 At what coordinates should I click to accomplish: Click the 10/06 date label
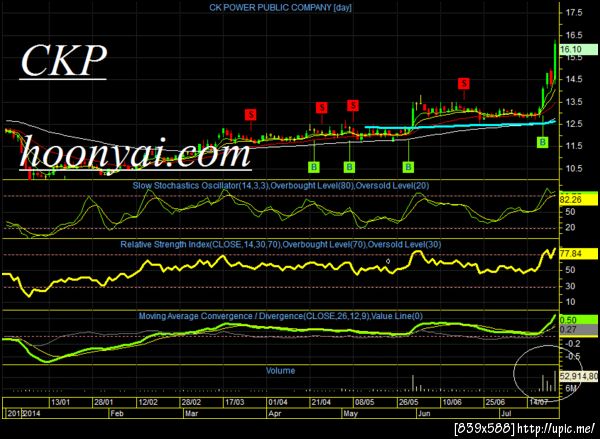pyautogui.click(x=452, y=402)
